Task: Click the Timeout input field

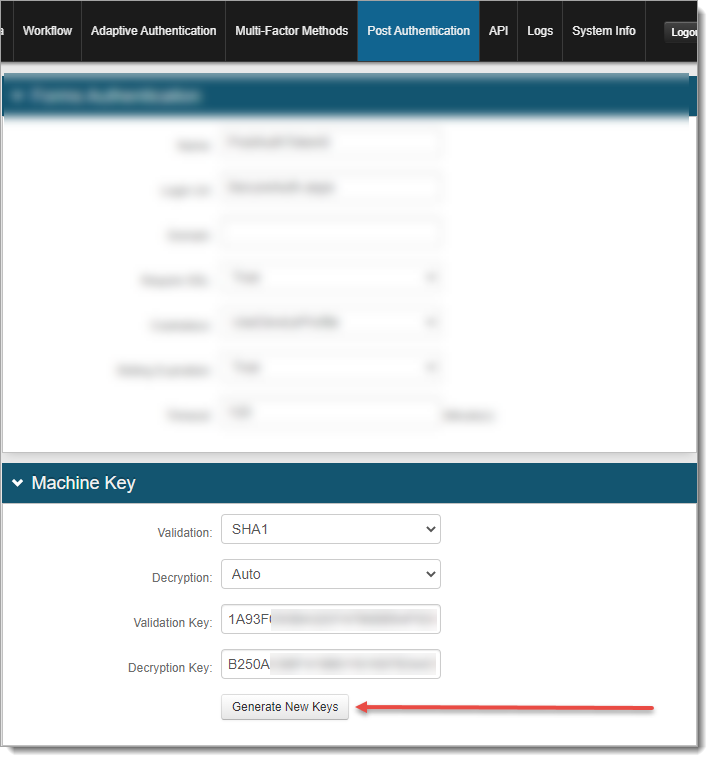Action: point(330,412)
